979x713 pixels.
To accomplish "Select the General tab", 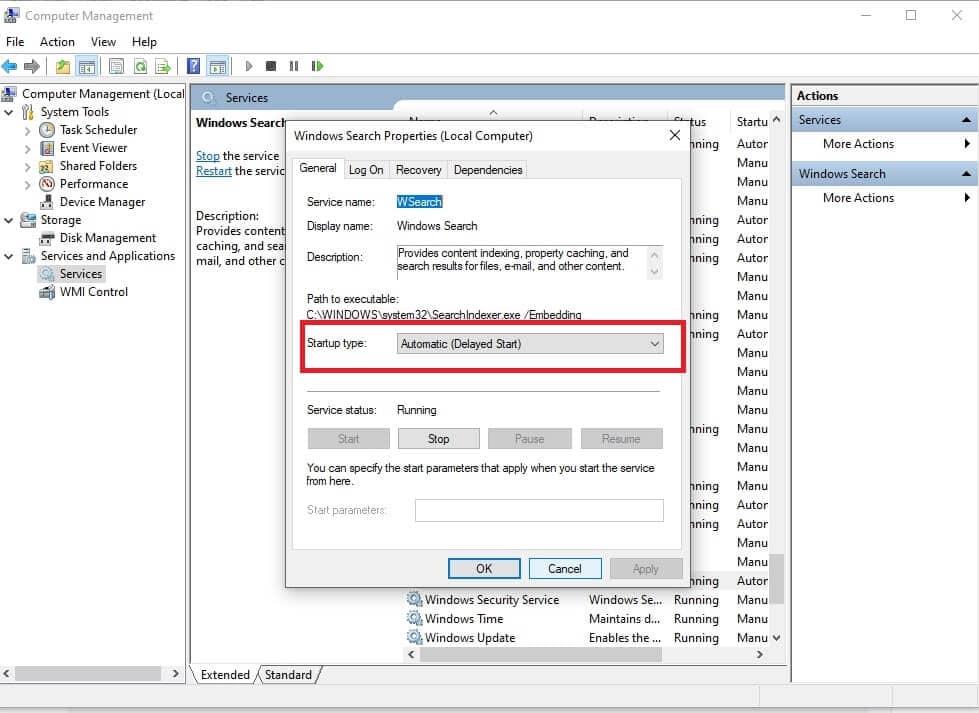I will coord(318,168).
